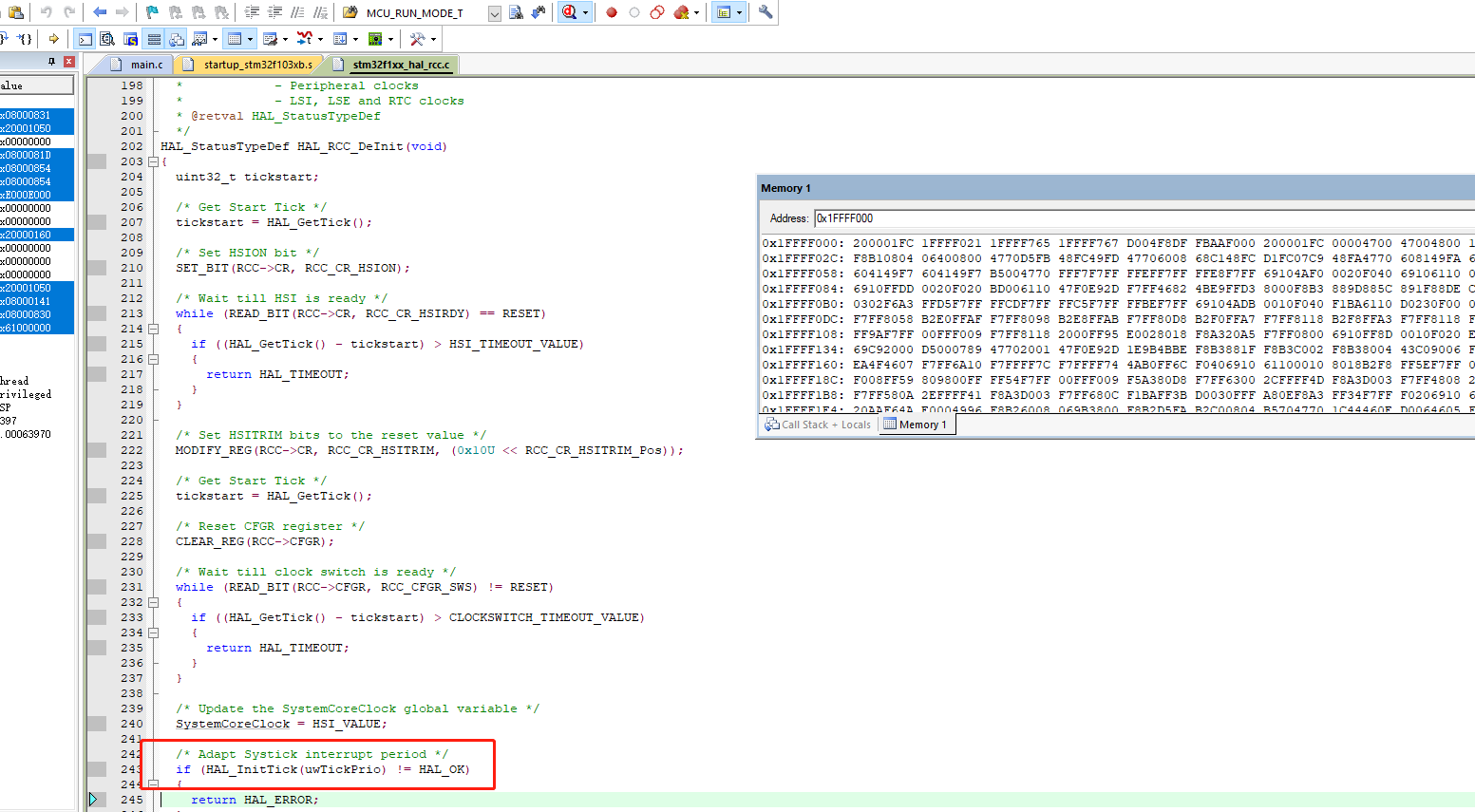Select register value ending E000E000
This screenshot has height=812, width=1475.
36,195
